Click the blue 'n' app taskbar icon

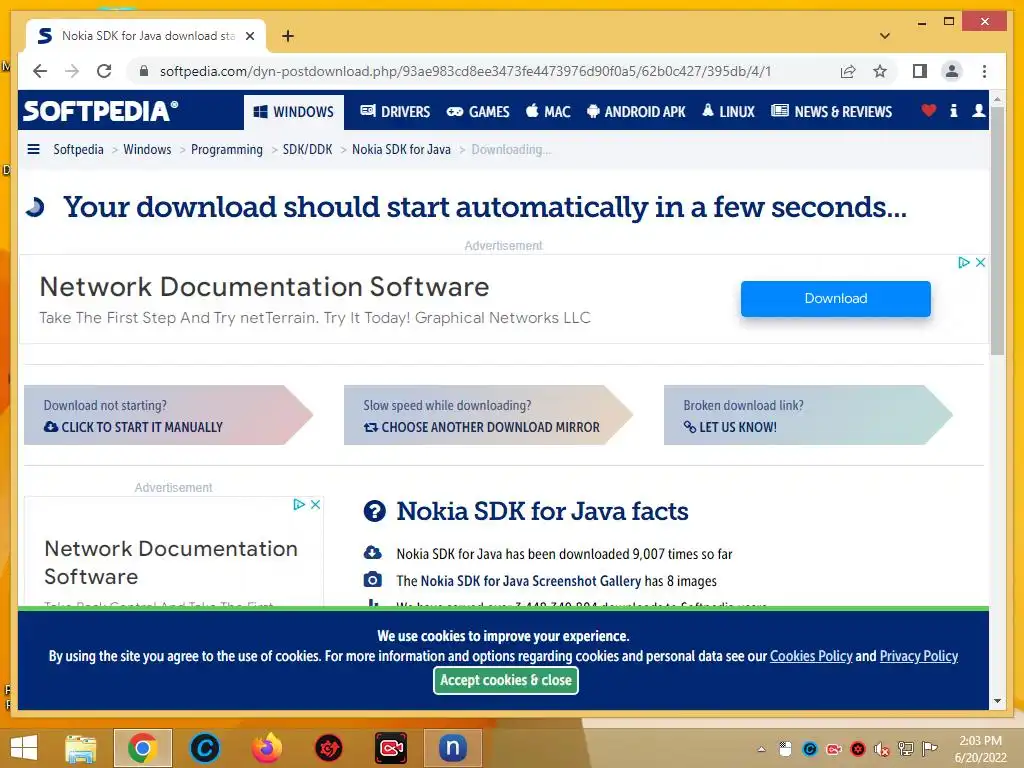click(x=453, y=748)
